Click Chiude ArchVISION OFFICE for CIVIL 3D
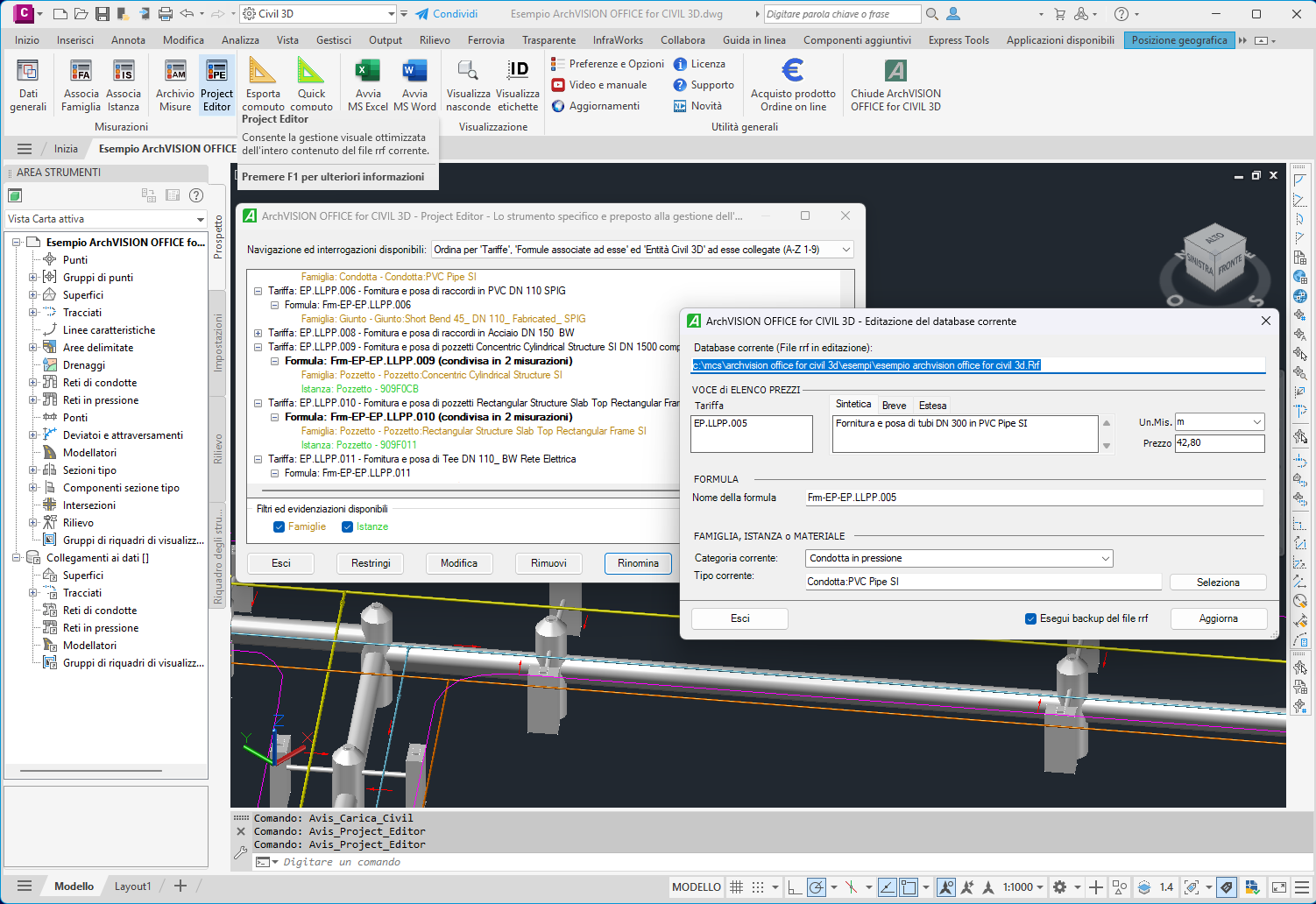 pos(895,85)
